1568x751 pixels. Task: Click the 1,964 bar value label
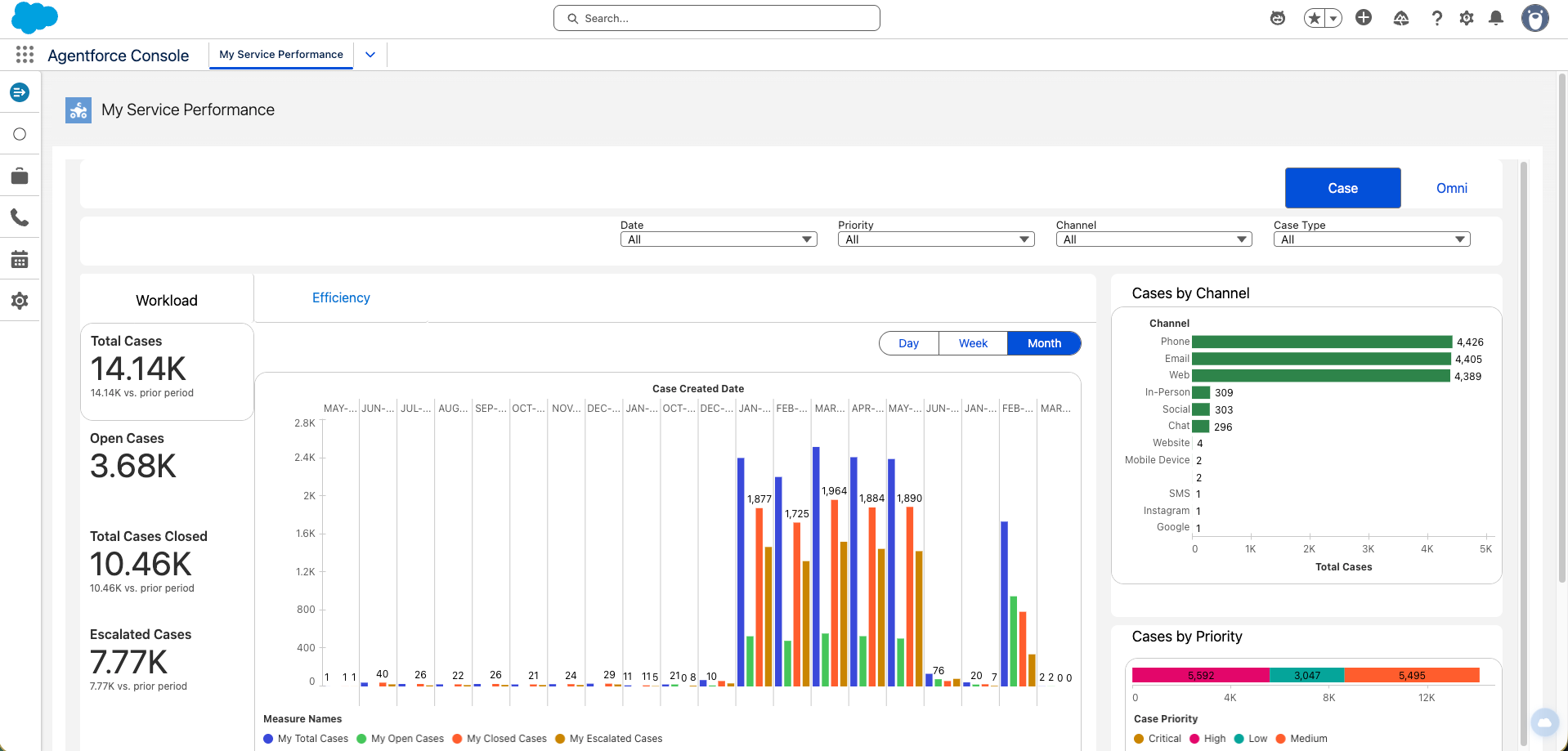pos(834,491)
